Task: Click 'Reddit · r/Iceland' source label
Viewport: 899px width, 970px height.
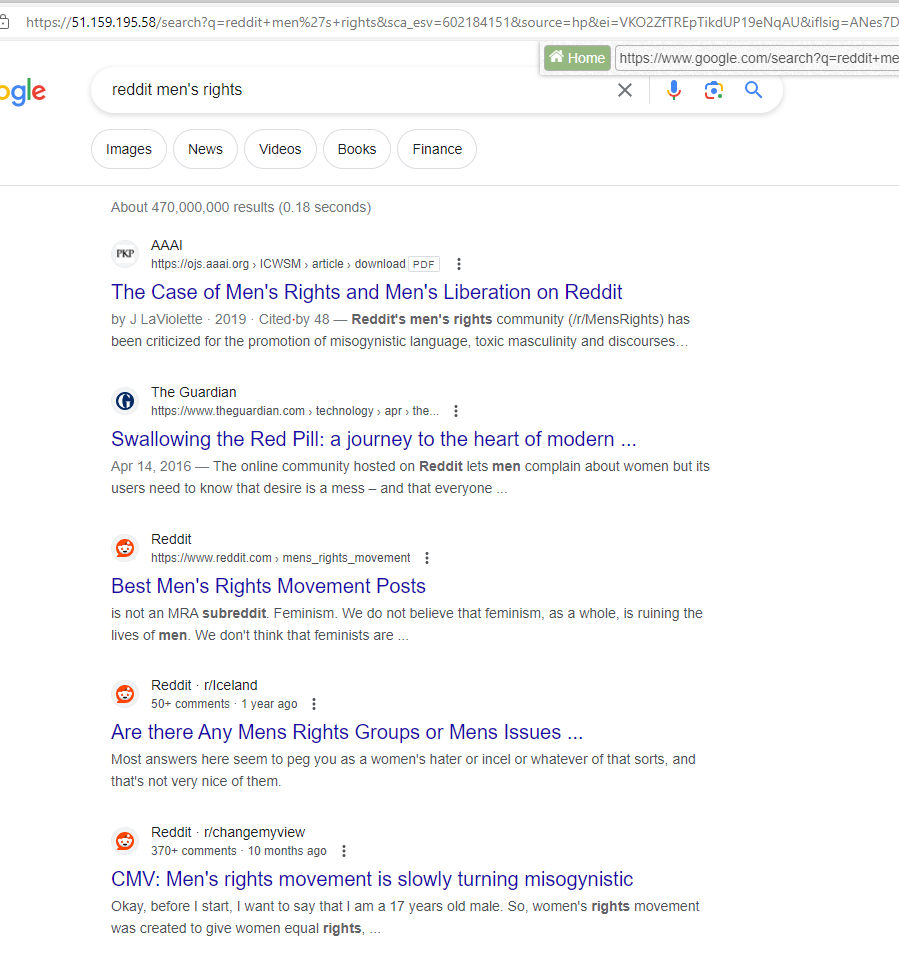Action: click(204, 685)
